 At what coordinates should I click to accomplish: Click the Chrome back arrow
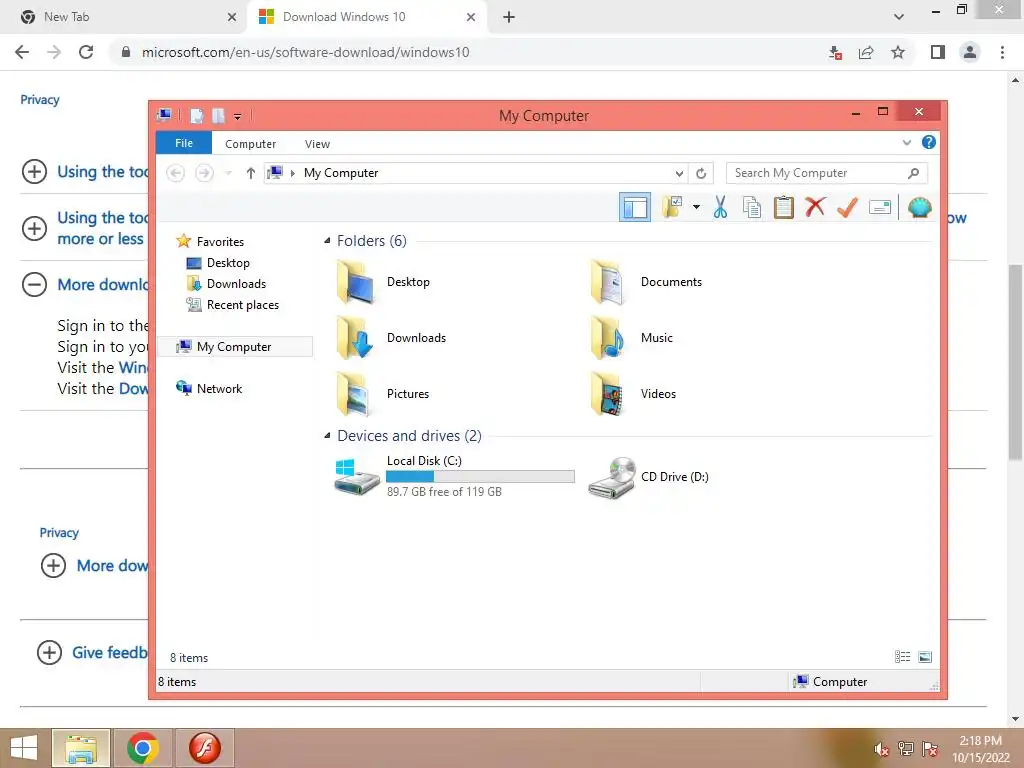pyautogui.click(x=22, y=52)
